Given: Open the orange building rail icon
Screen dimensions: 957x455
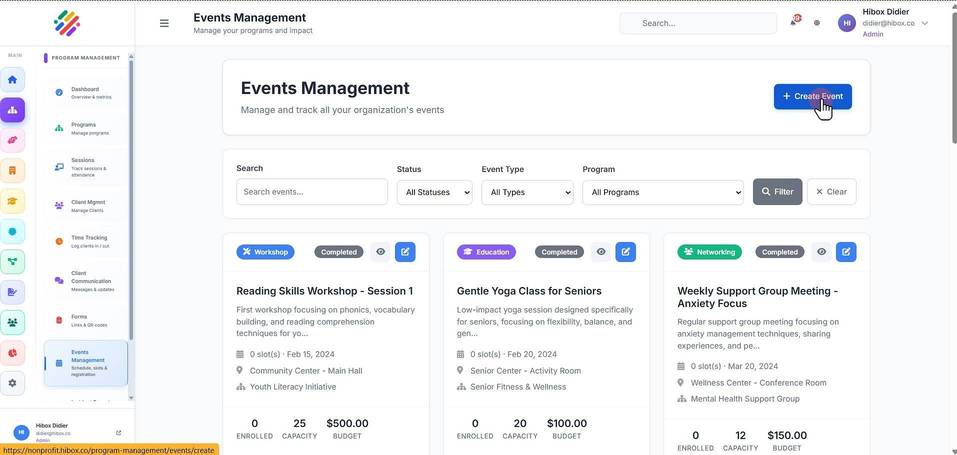Looking at the screenshot, I should [12, 171].
